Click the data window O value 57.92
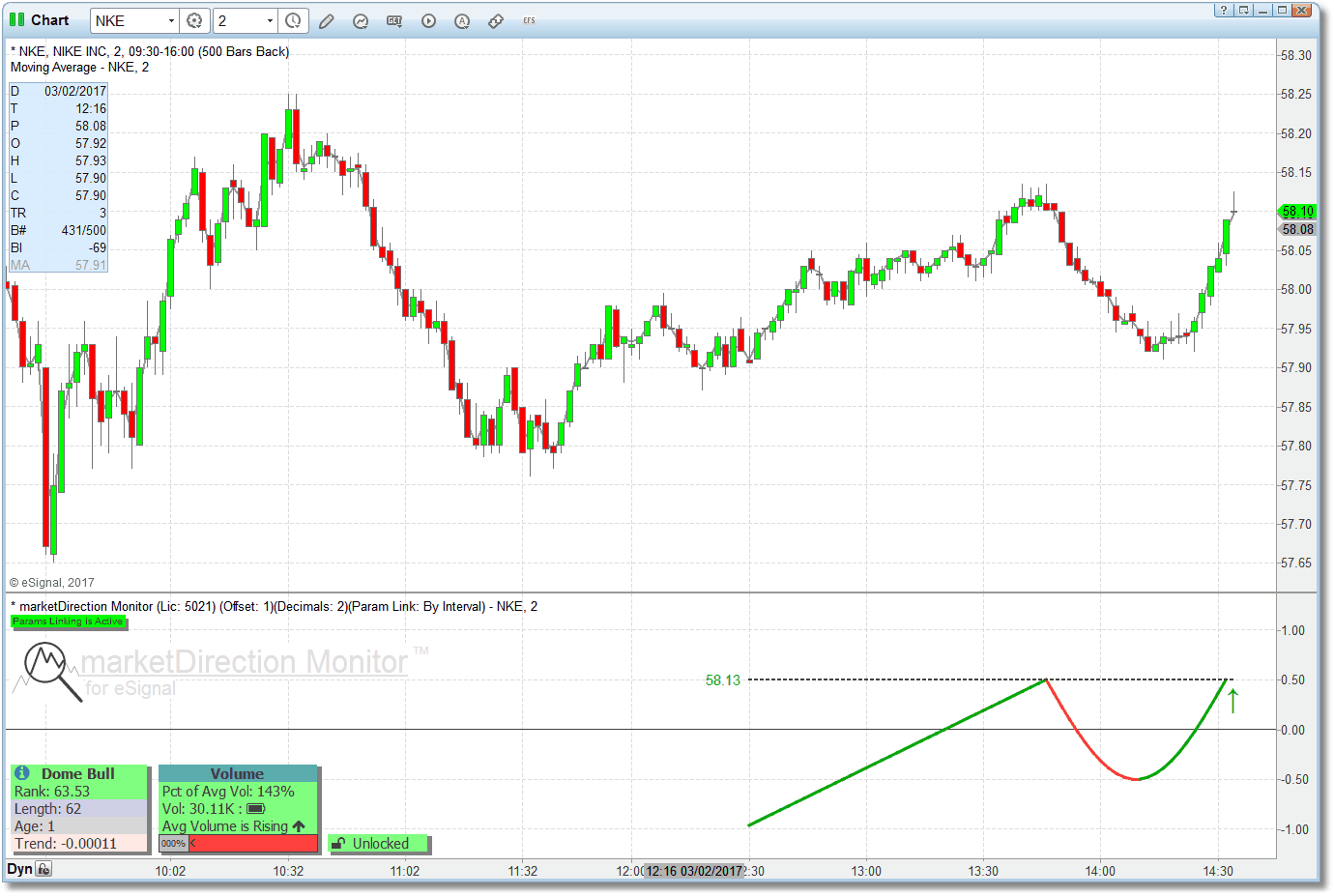Screen dimensions: 1334x896 click(x=91, y=143)
